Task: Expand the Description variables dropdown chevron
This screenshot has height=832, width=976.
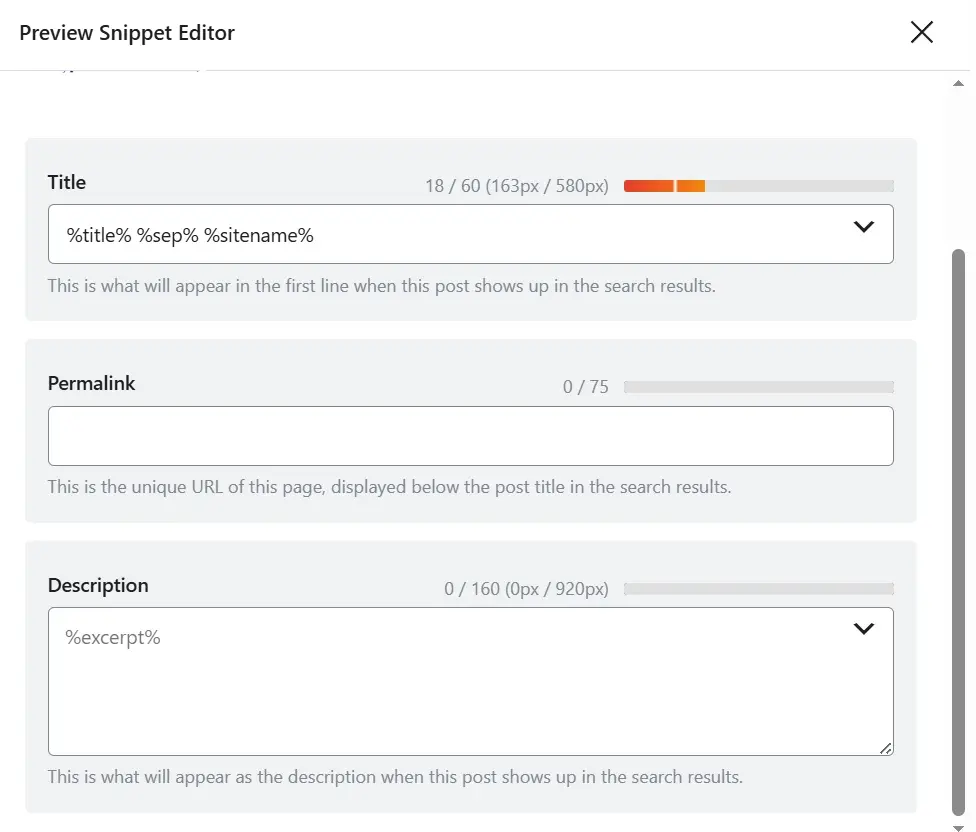Action: 863,629
